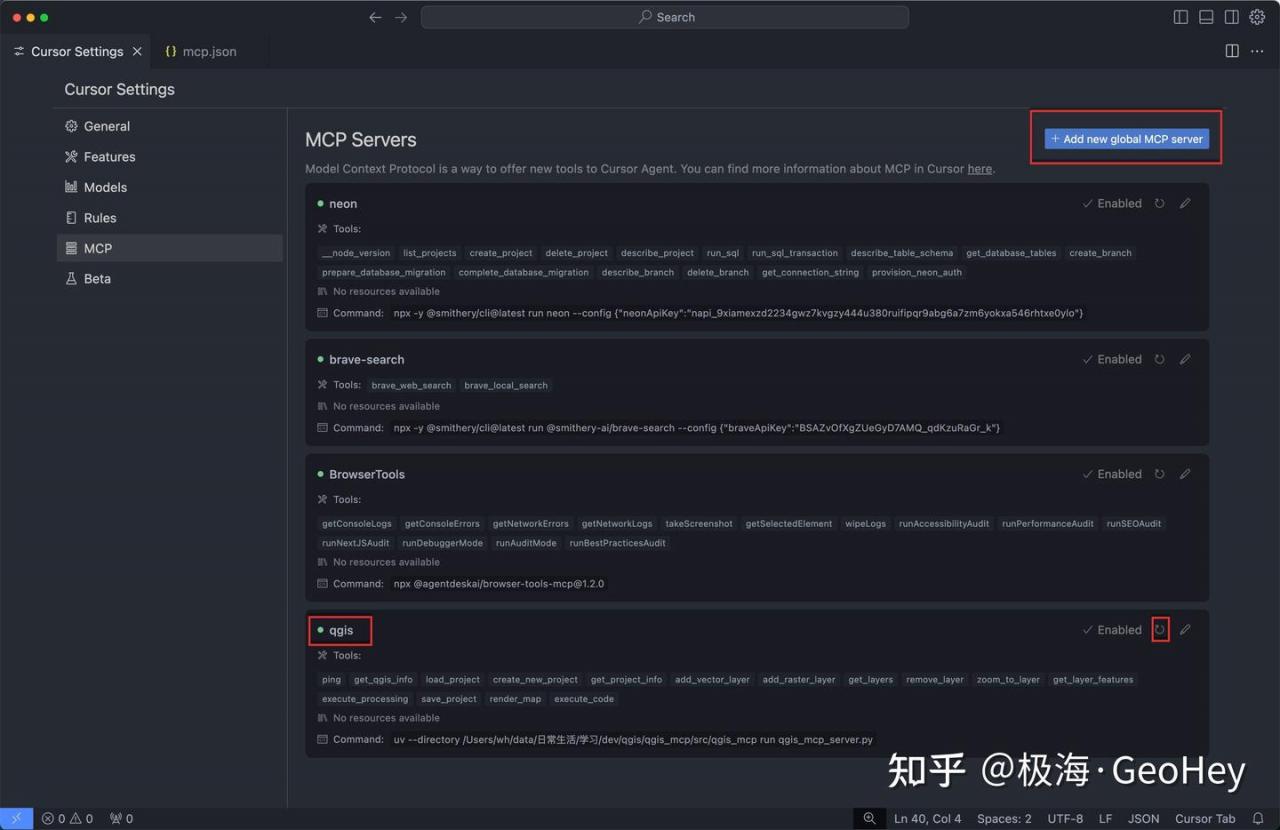Open Features settings section
1280x830 pixels.
click(169, 157)
